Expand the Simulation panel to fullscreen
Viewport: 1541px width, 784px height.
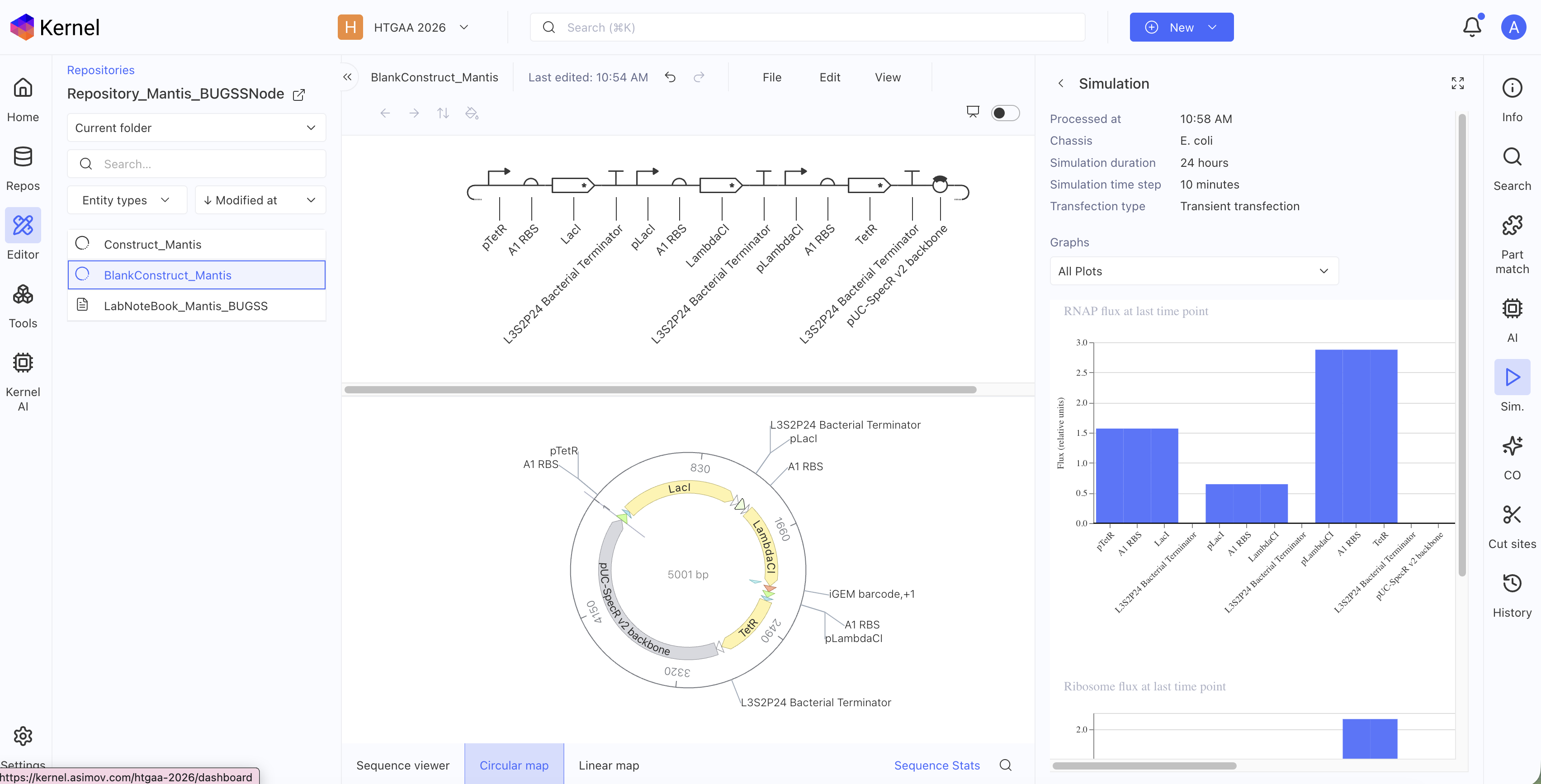[1457, 83]
